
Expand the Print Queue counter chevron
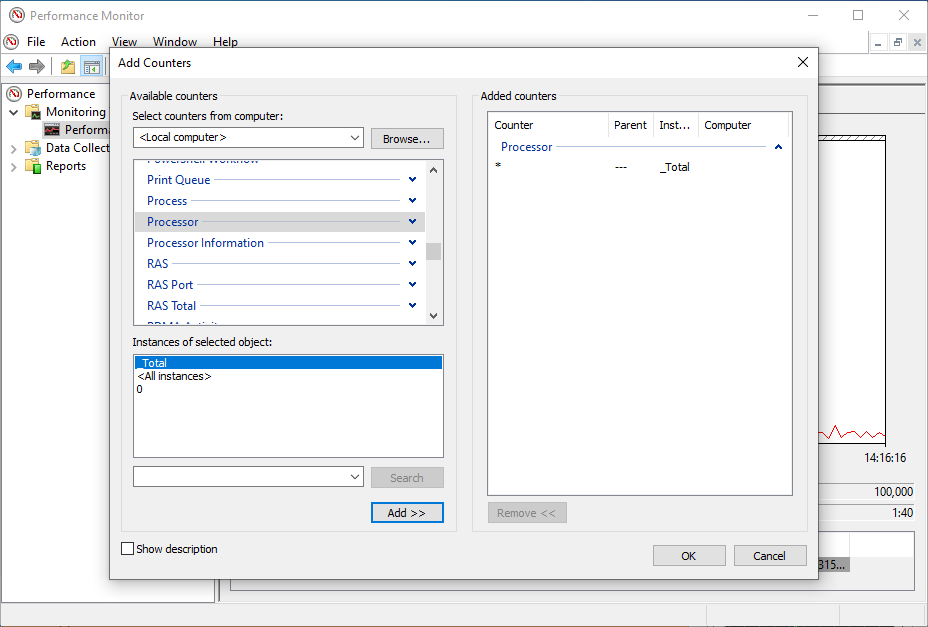(411, 179)
